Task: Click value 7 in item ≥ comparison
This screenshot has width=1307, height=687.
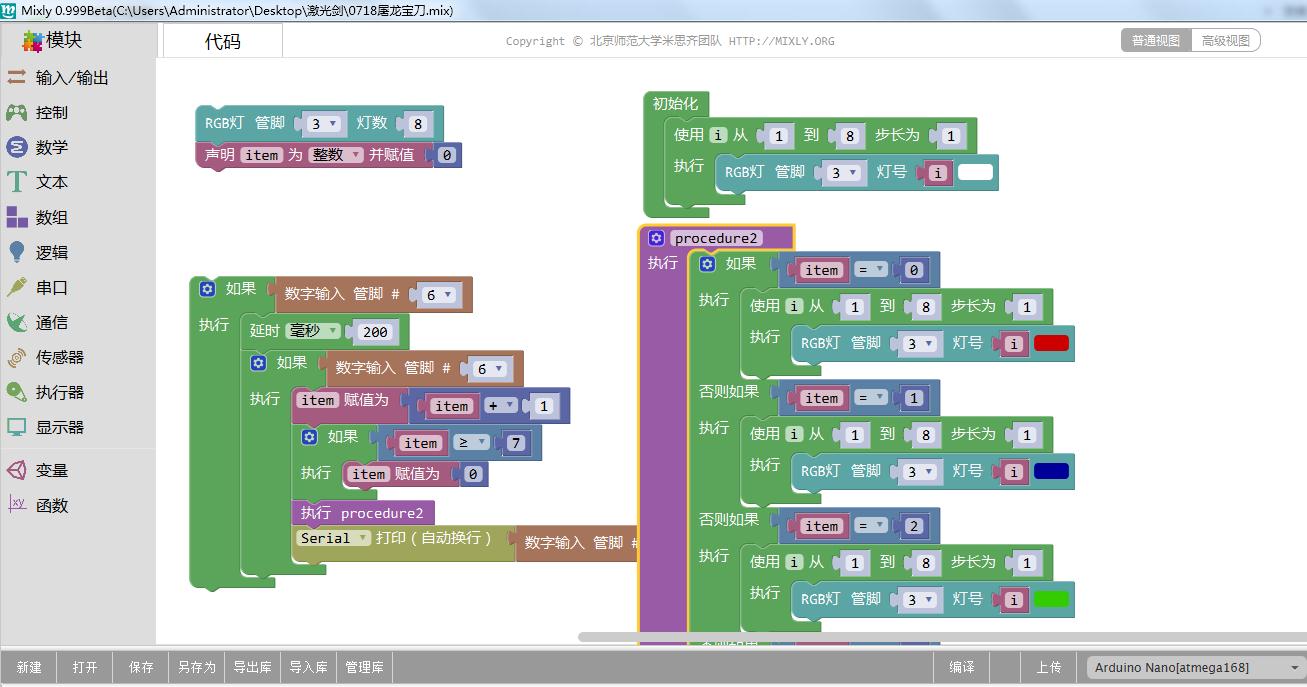Action: (x=516, y=443)
